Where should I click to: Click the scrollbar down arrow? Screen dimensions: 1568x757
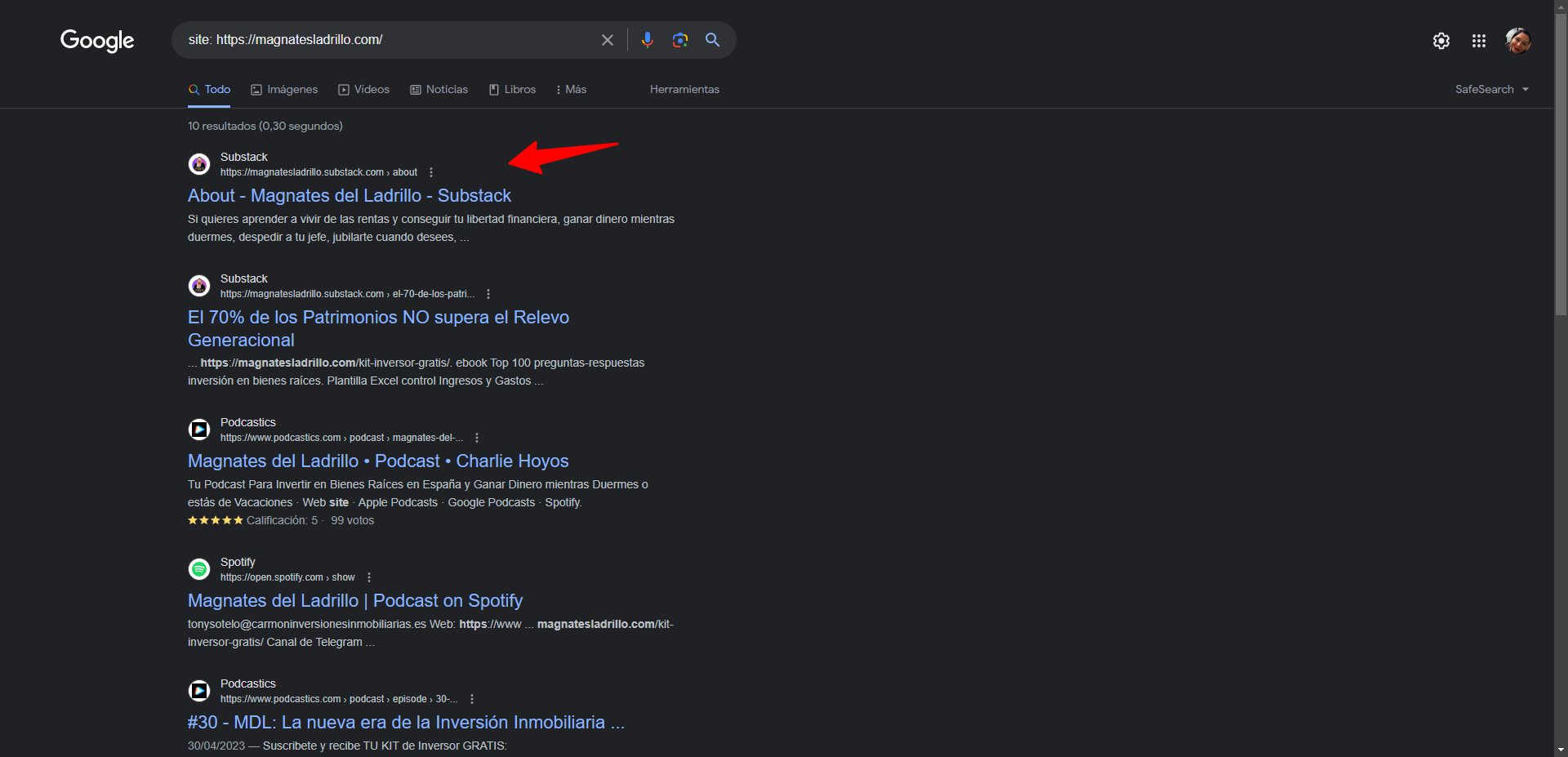coord(1561,750)
